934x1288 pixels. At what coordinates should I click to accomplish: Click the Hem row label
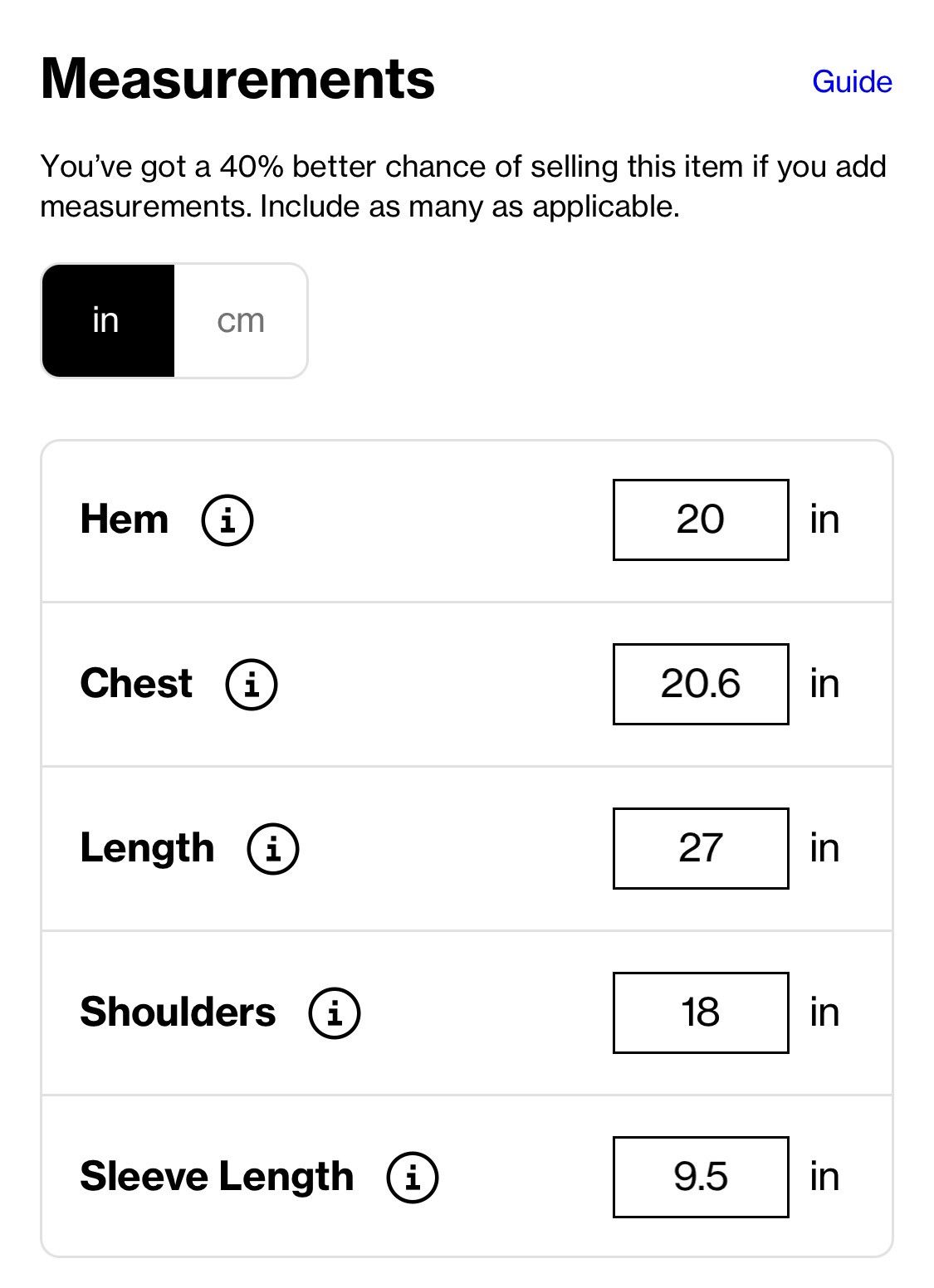pos(125,520)
